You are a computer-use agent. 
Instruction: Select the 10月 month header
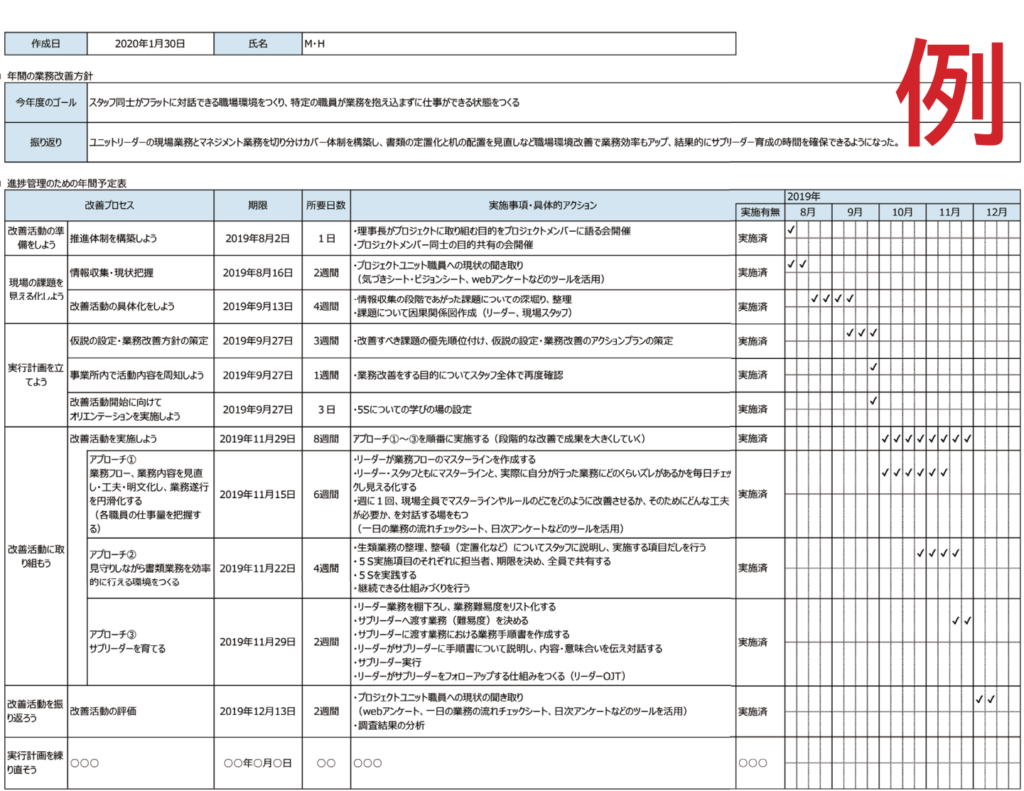[x=902, y=212]
